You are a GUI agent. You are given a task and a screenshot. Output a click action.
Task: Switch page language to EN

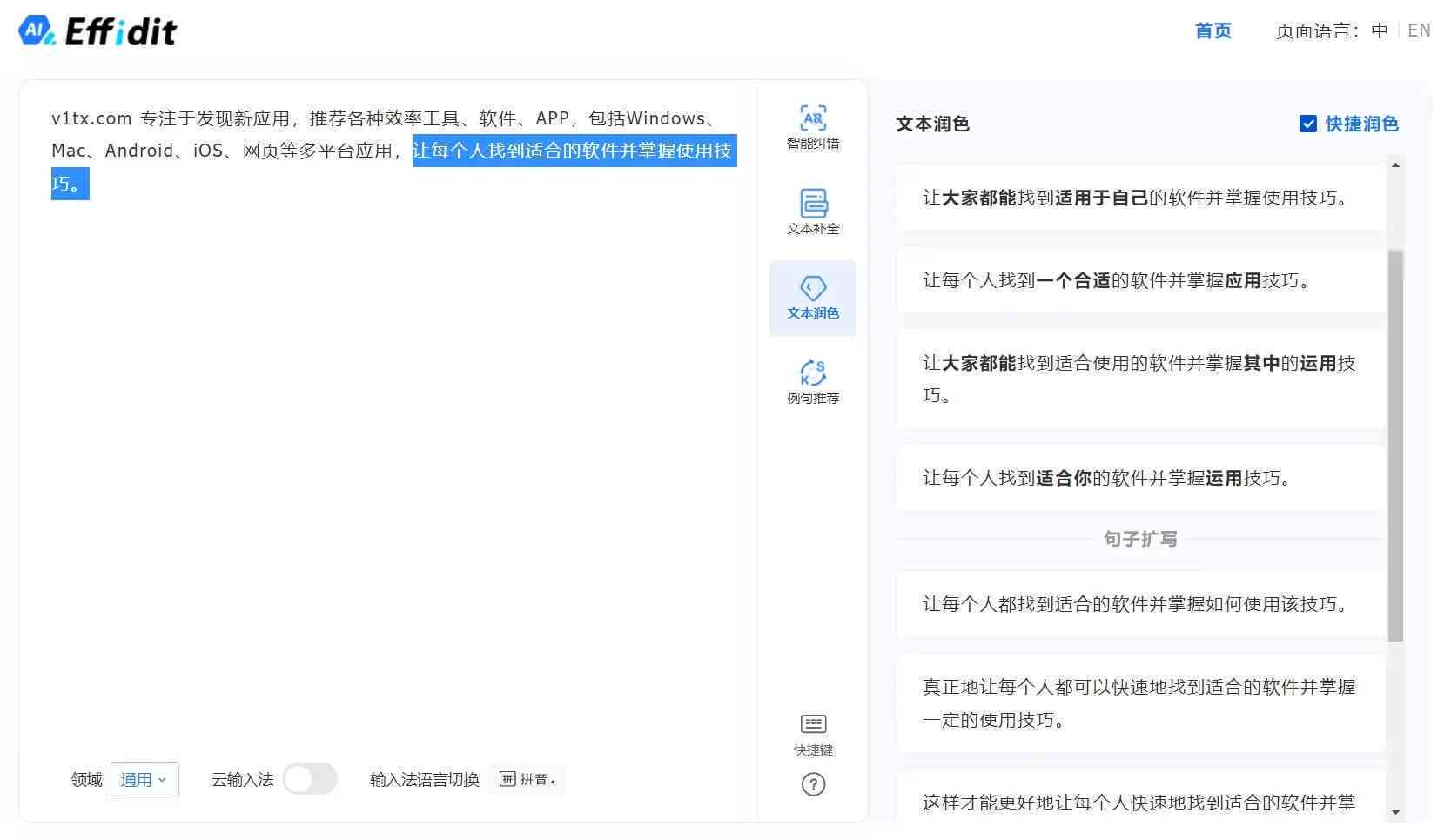point(1419,30)
